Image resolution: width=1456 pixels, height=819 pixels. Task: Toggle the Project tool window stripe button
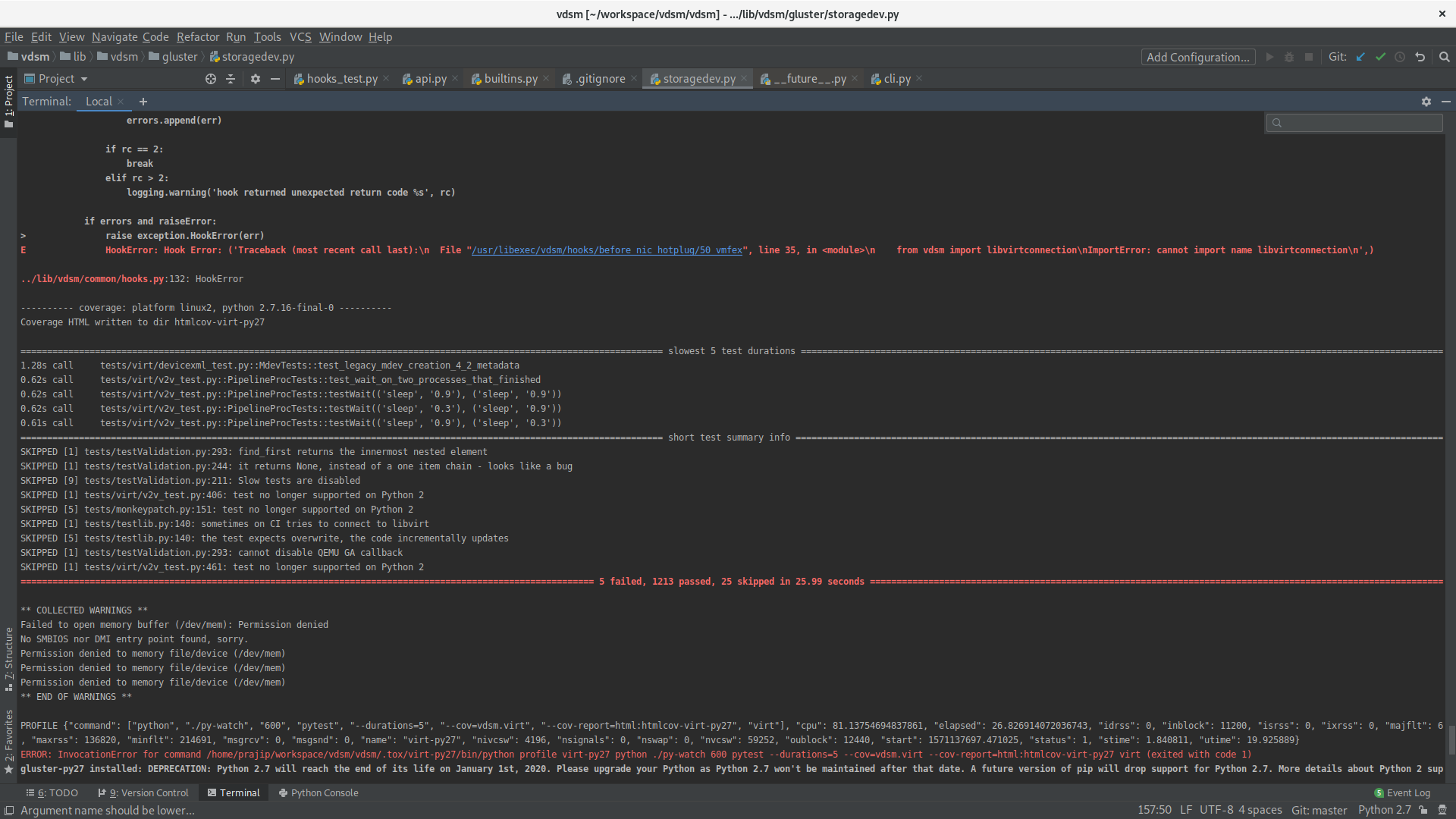coord(9,100)
